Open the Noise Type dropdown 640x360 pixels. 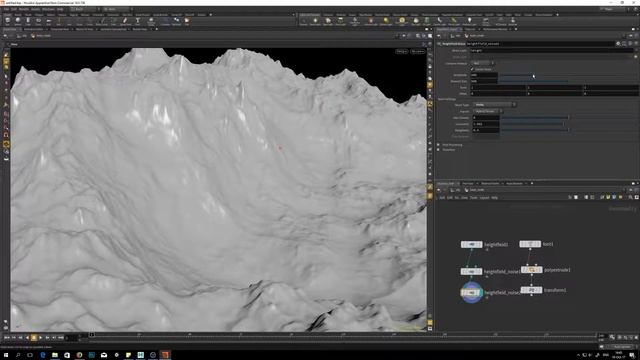494,105
